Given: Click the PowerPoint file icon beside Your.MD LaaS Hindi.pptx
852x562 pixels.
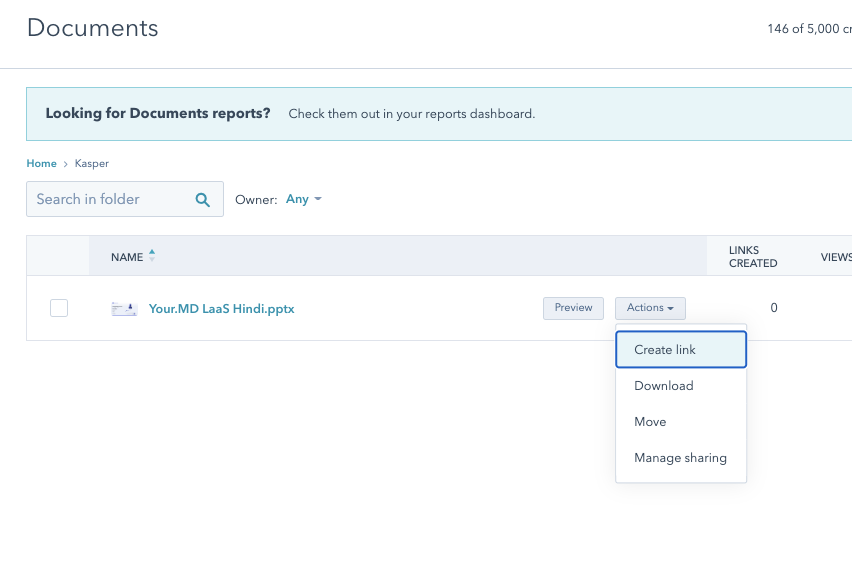Looking at the screenshot, I should point(124,309).
